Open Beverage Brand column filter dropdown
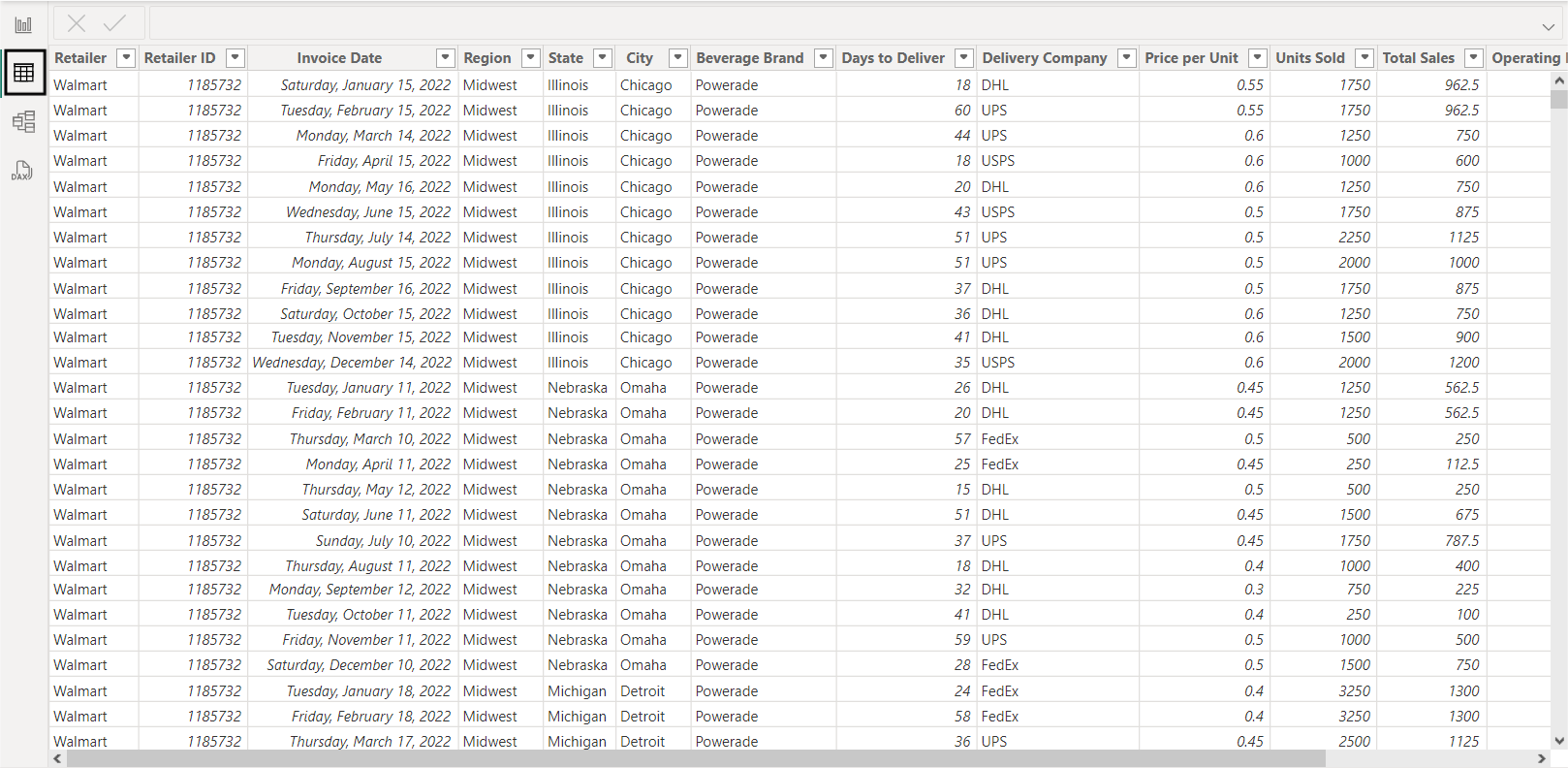This screenshot has width=1568, height=768. click(824, 58)
